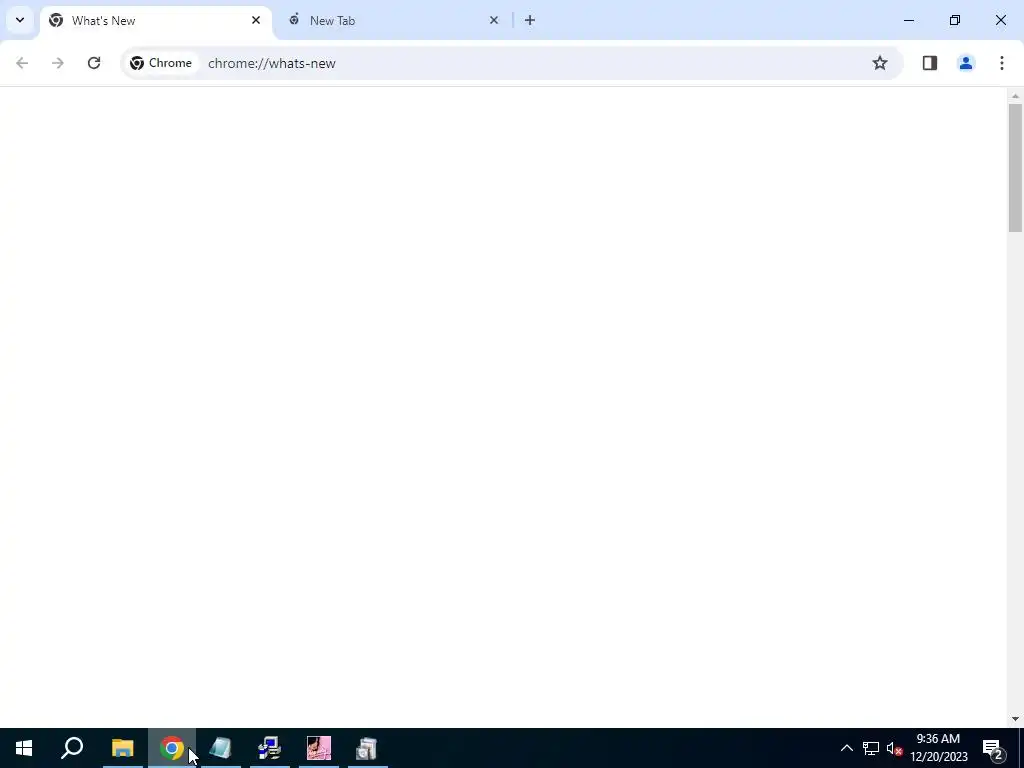Click the scrollbar up arrow
Image resolution: width=1024 pixels, height=768 pixels.
[1015, 97]
